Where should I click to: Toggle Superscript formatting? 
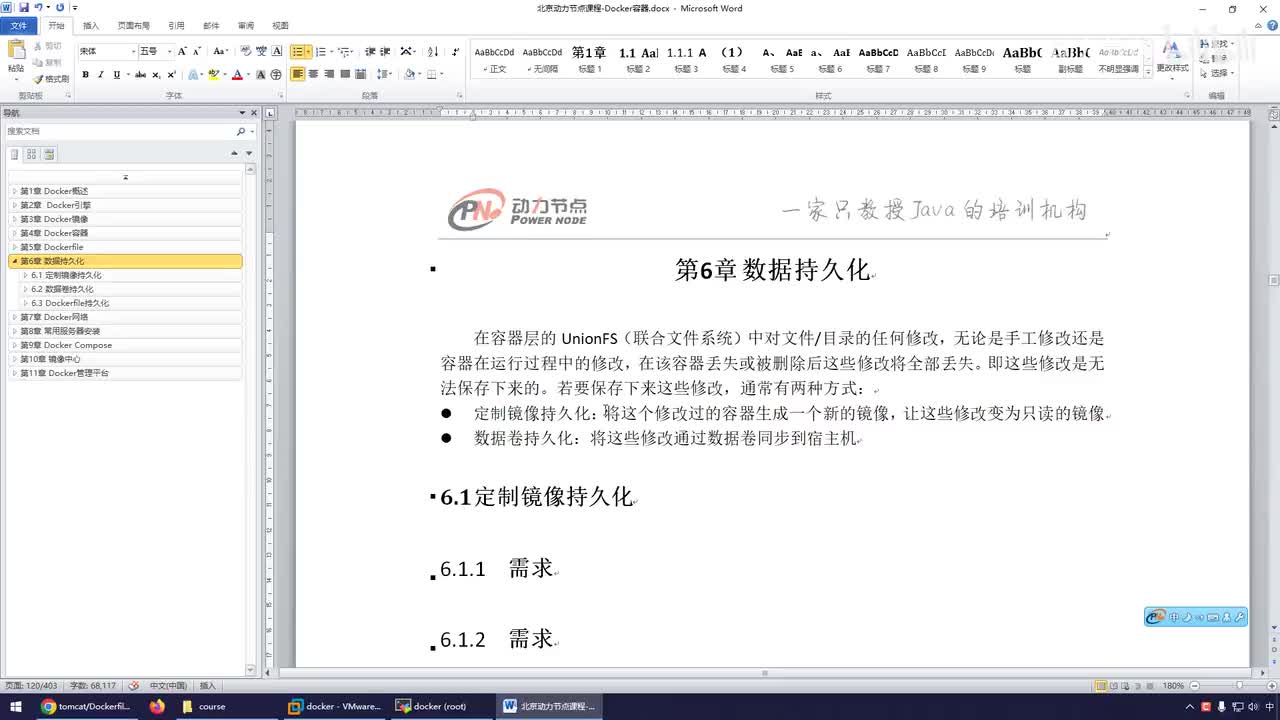pos(171,75)
